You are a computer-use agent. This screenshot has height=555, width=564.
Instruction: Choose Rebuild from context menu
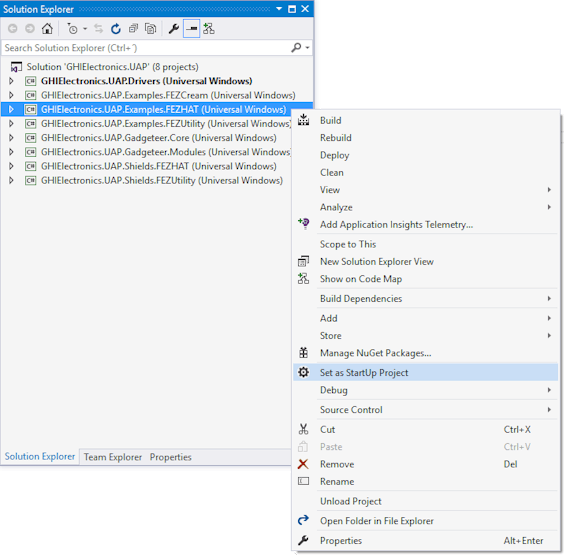pos(426,138)
